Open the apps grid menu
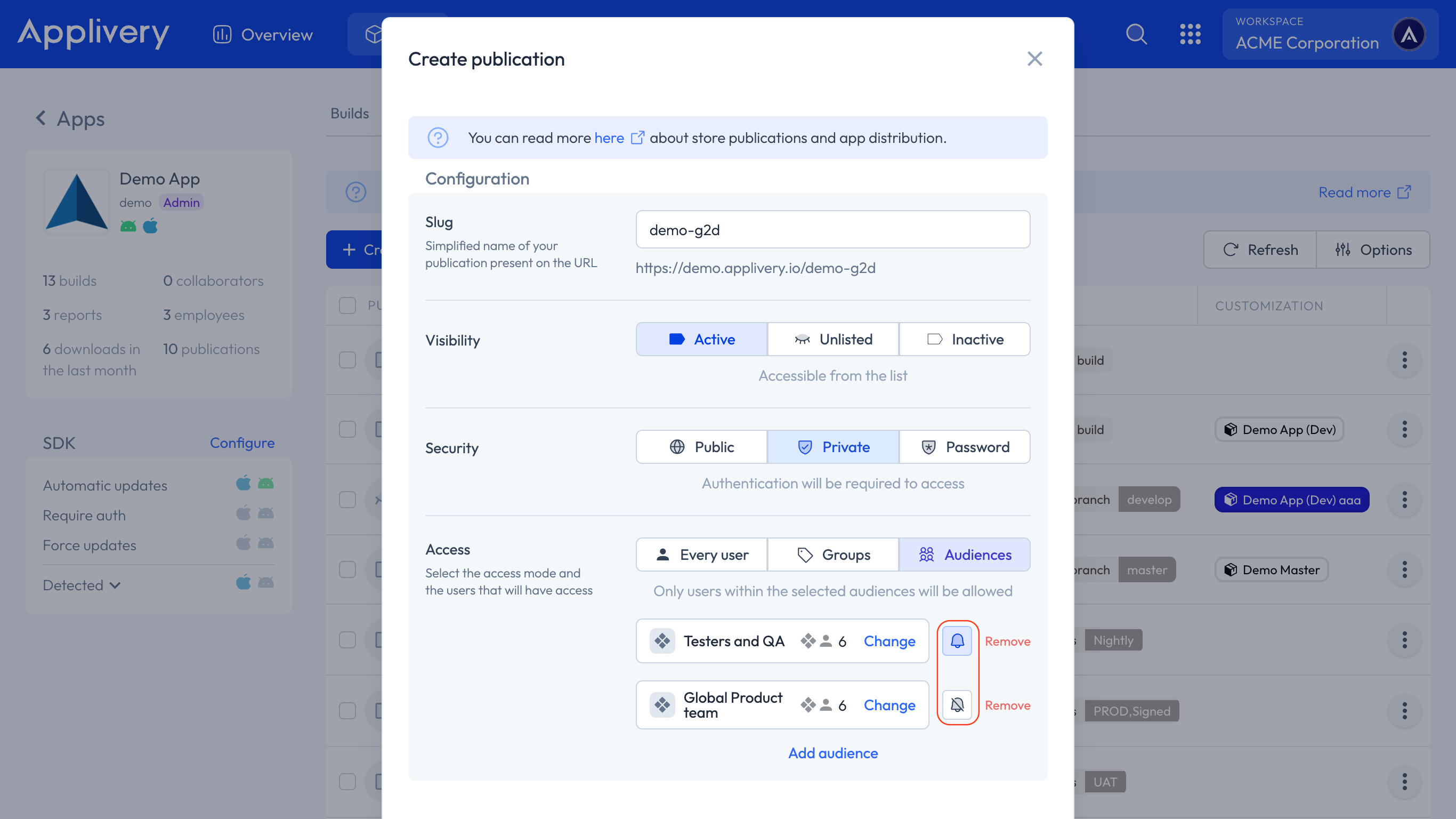 [x=1191, y=34]
